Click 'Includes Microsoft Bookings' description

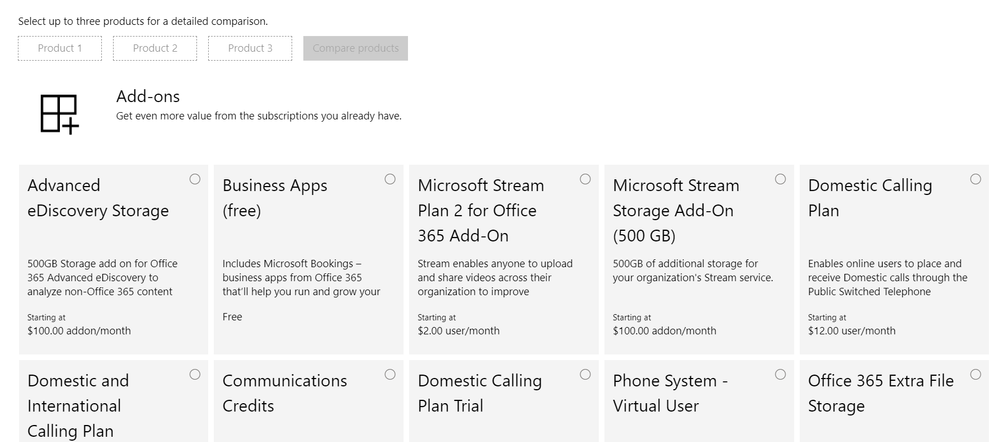point(301,278)
